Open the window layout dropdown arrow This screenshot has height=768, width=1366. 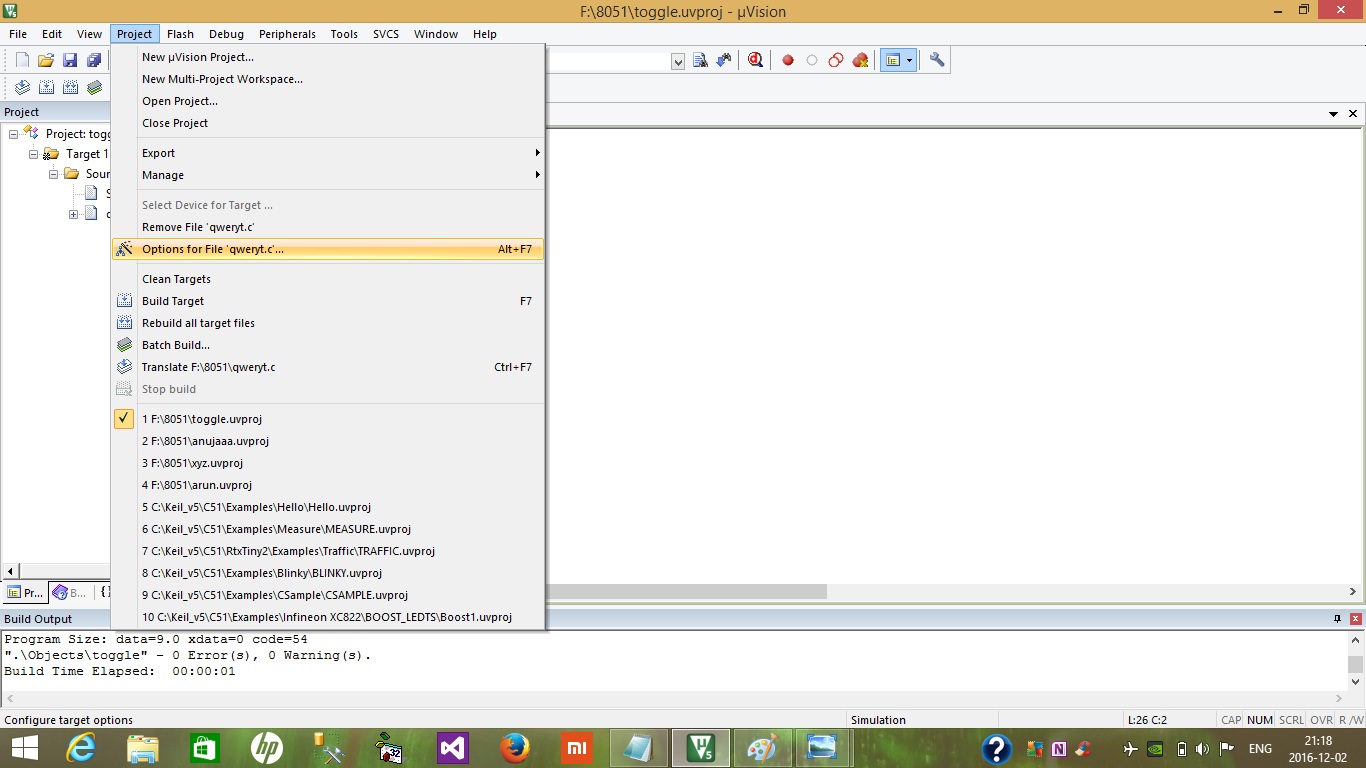click(x=909, y=59)
